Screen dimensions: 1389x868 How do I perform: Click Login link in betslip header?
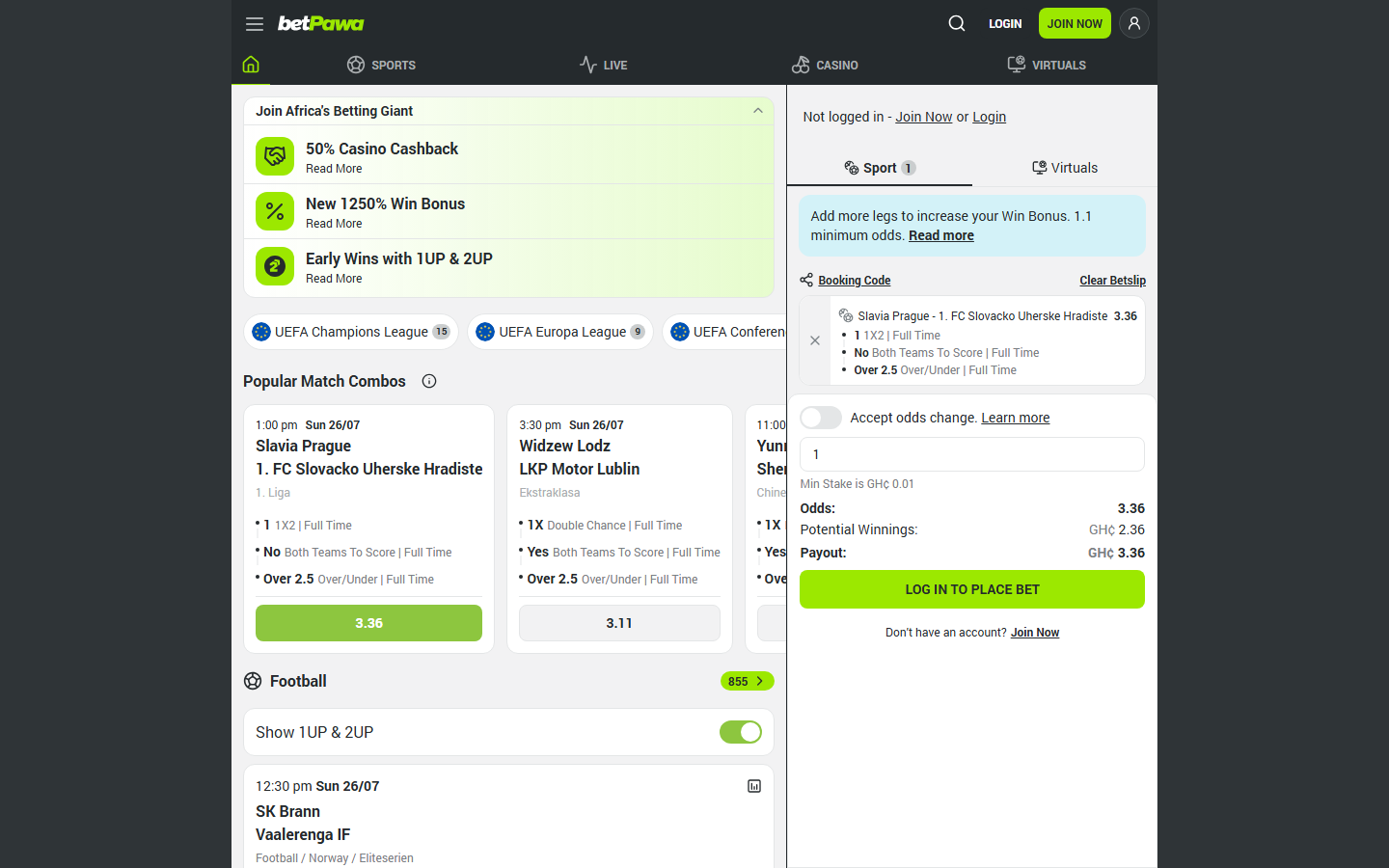tap(989, 117)
